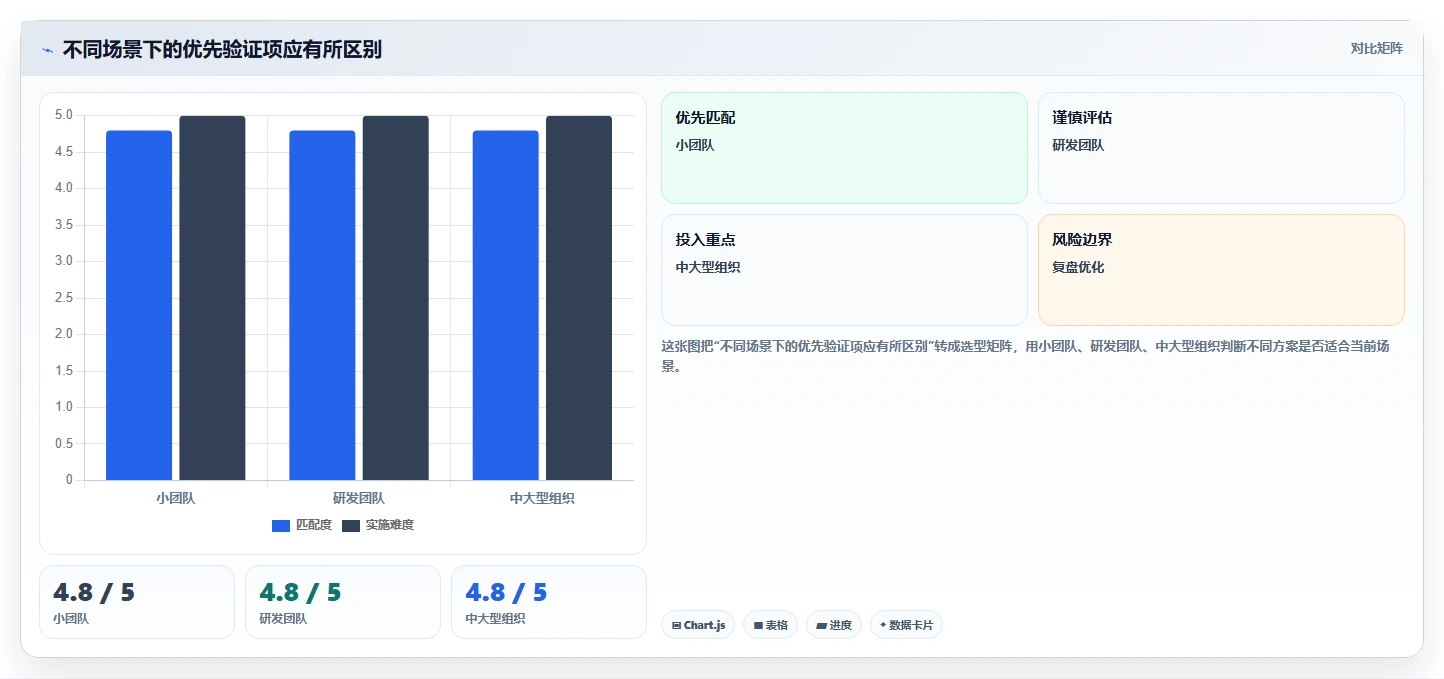The width and height of the screenshot is (1444, 679).
Task: Click the 中大型组织 x-axis label
Action: [542, 498]
